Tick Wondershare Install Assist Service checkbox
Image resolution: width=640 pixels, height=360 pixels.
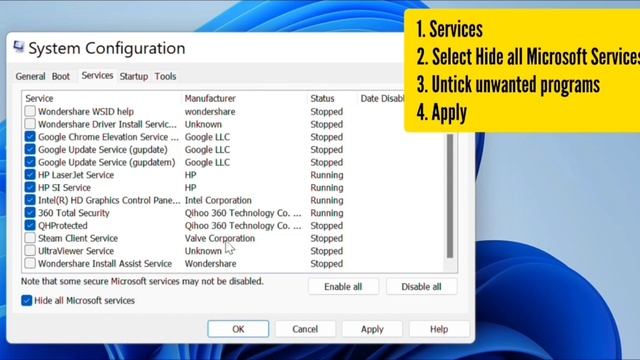30,263
